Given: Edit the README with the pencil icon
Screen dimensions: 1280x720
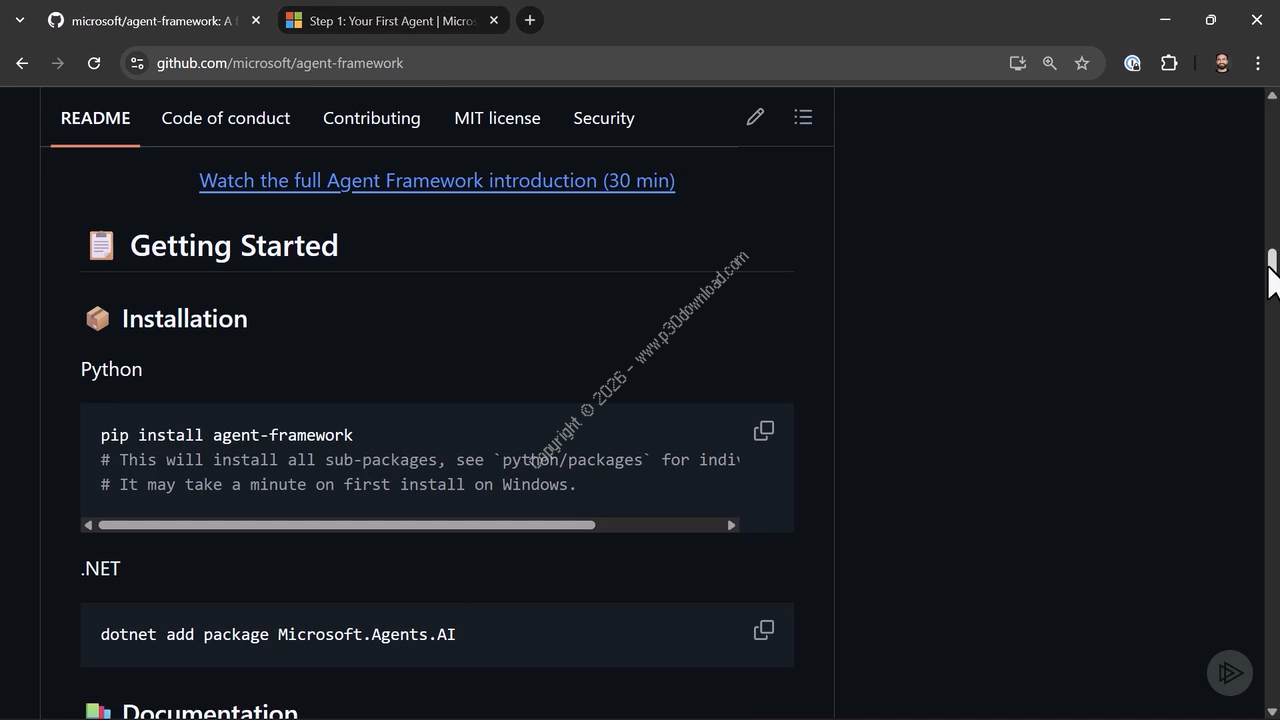Looking at the screenshot, I should click(755, 118).
